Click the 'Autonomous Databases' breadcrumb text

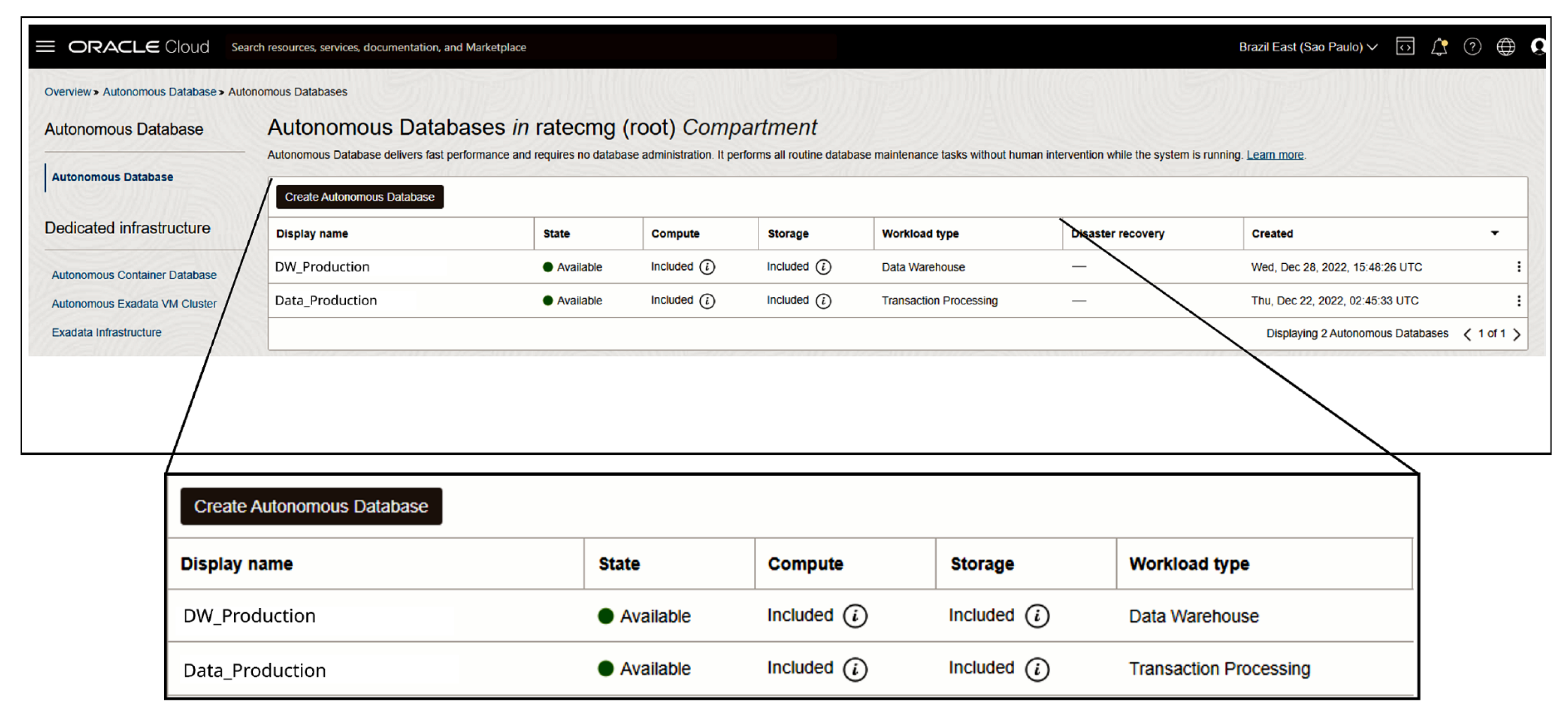click(x=287, y=92)
